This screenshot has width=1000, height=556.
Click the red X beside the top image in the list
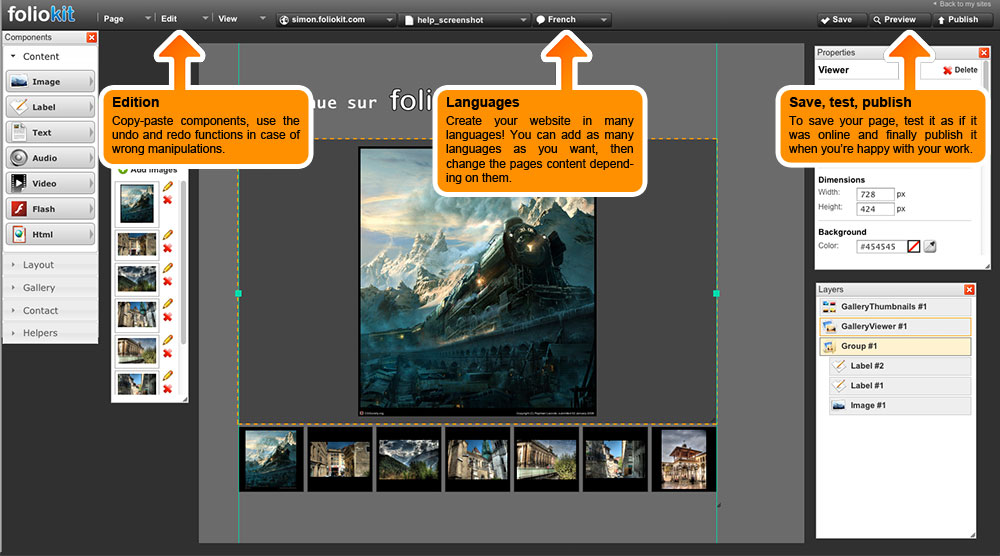point(167,200)
